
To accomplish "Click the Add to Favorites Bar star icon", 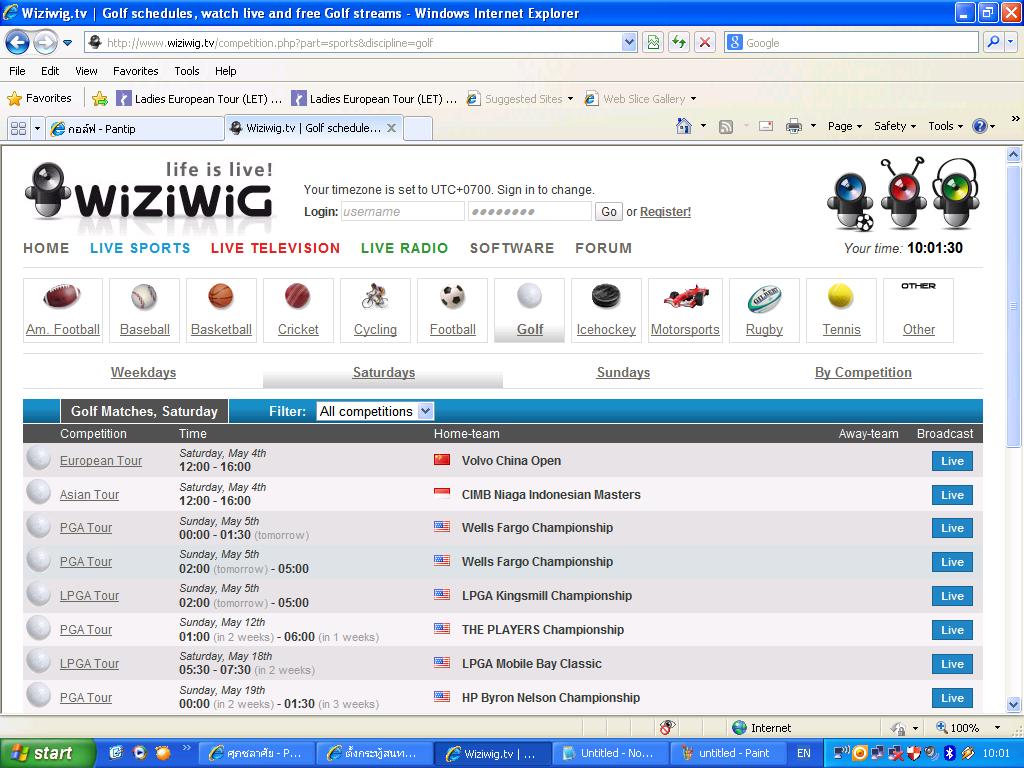I will (x=100, y=99).
